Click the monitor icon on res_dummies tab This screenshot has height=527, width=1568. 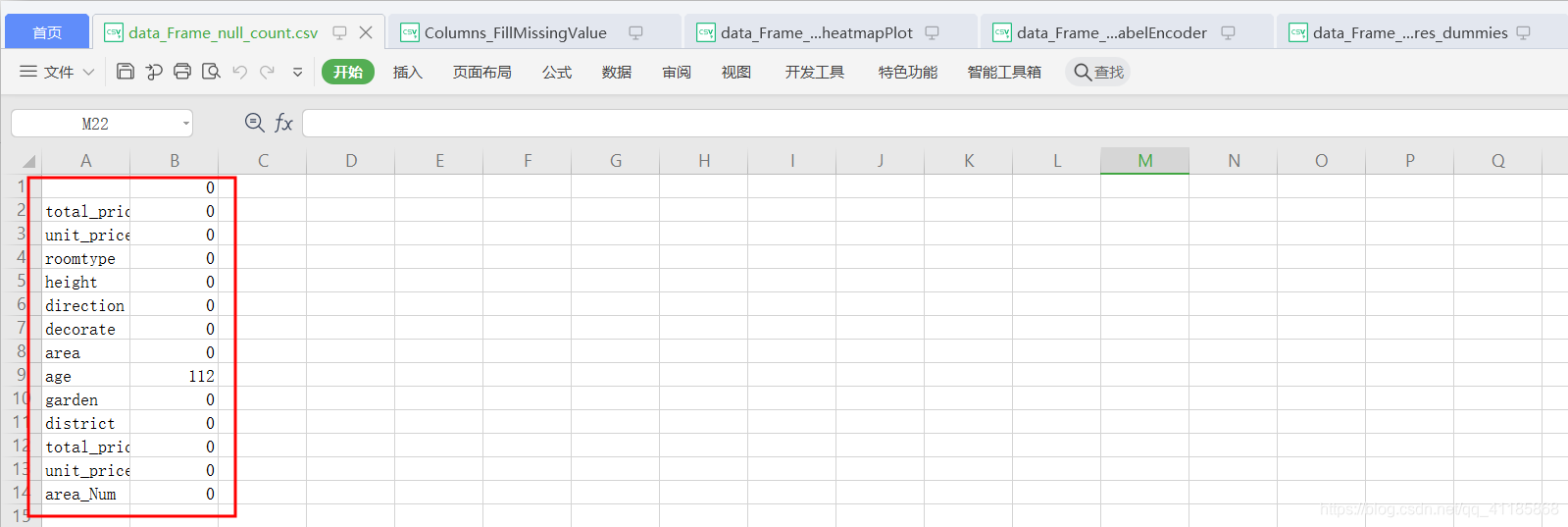click(1523, 32)
